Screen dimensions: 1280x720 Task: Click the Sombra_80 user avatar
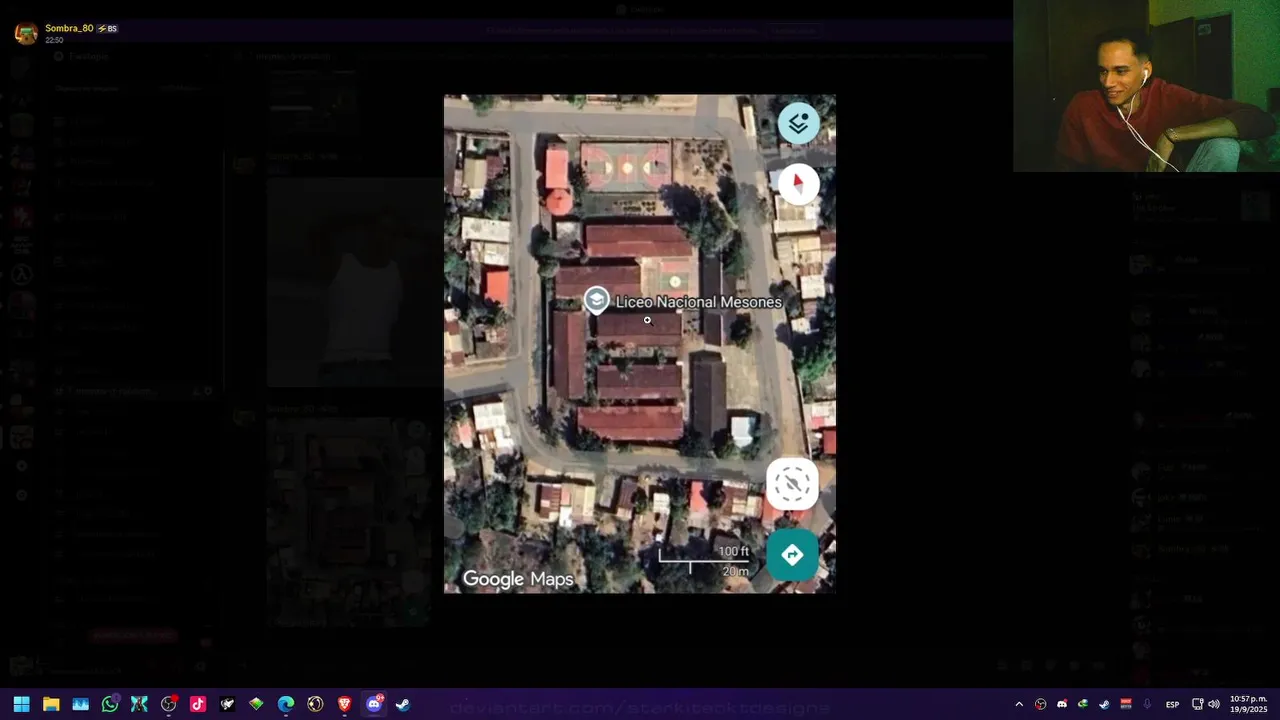(x=26, y=33)
